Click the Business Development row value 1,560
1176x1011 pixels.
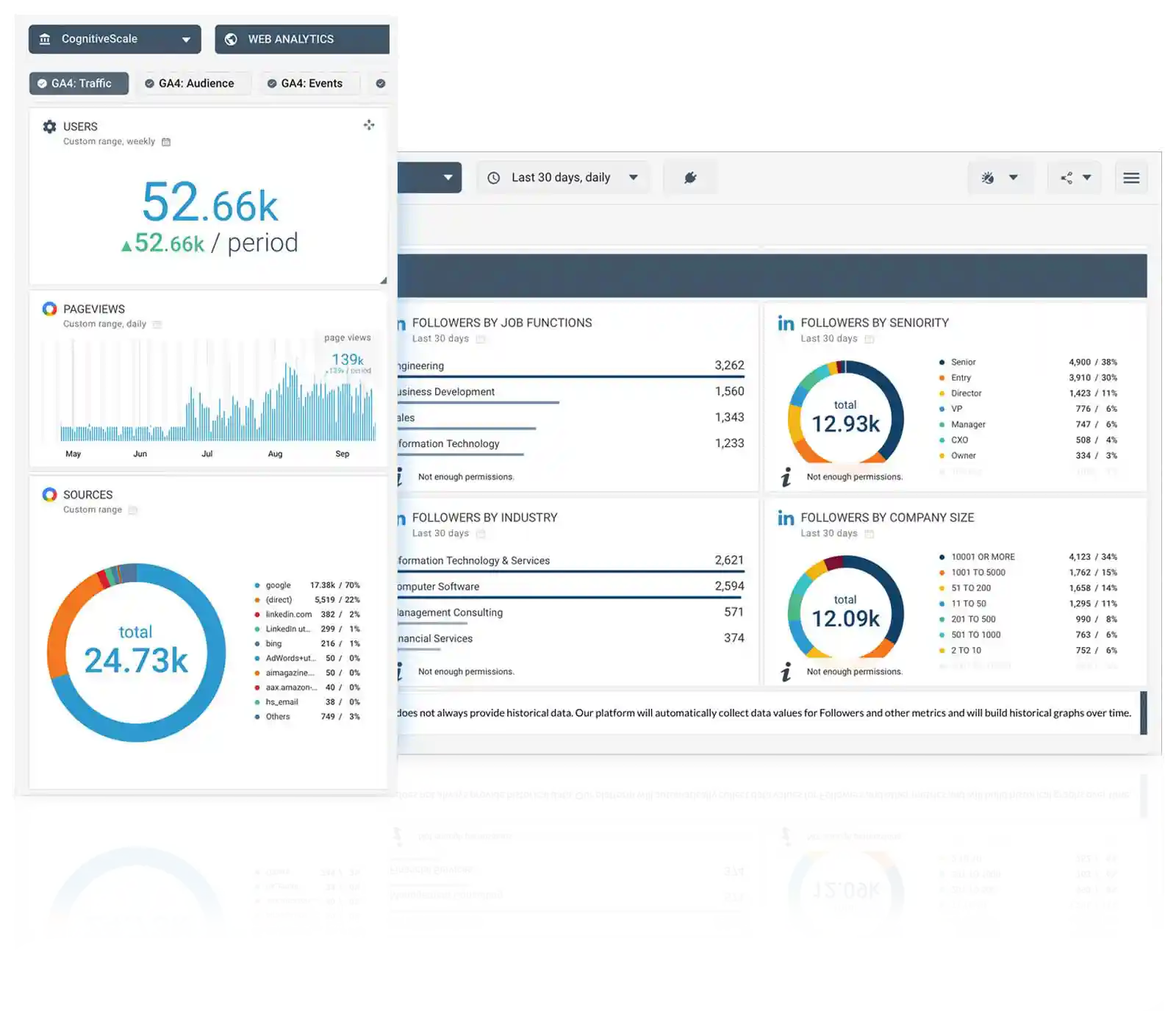(729, 391)
